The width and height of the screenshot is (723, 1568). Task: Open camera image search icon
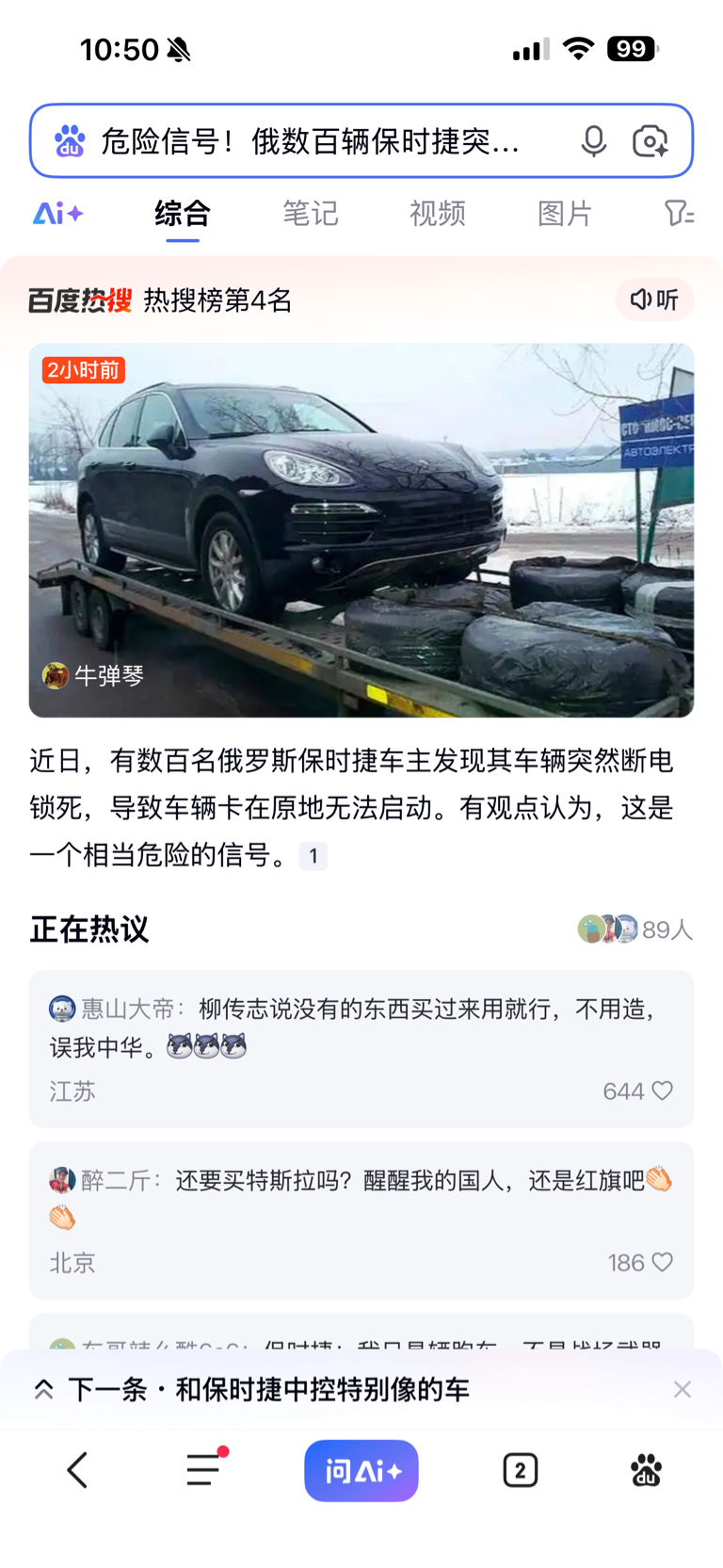tap(650, 141)
